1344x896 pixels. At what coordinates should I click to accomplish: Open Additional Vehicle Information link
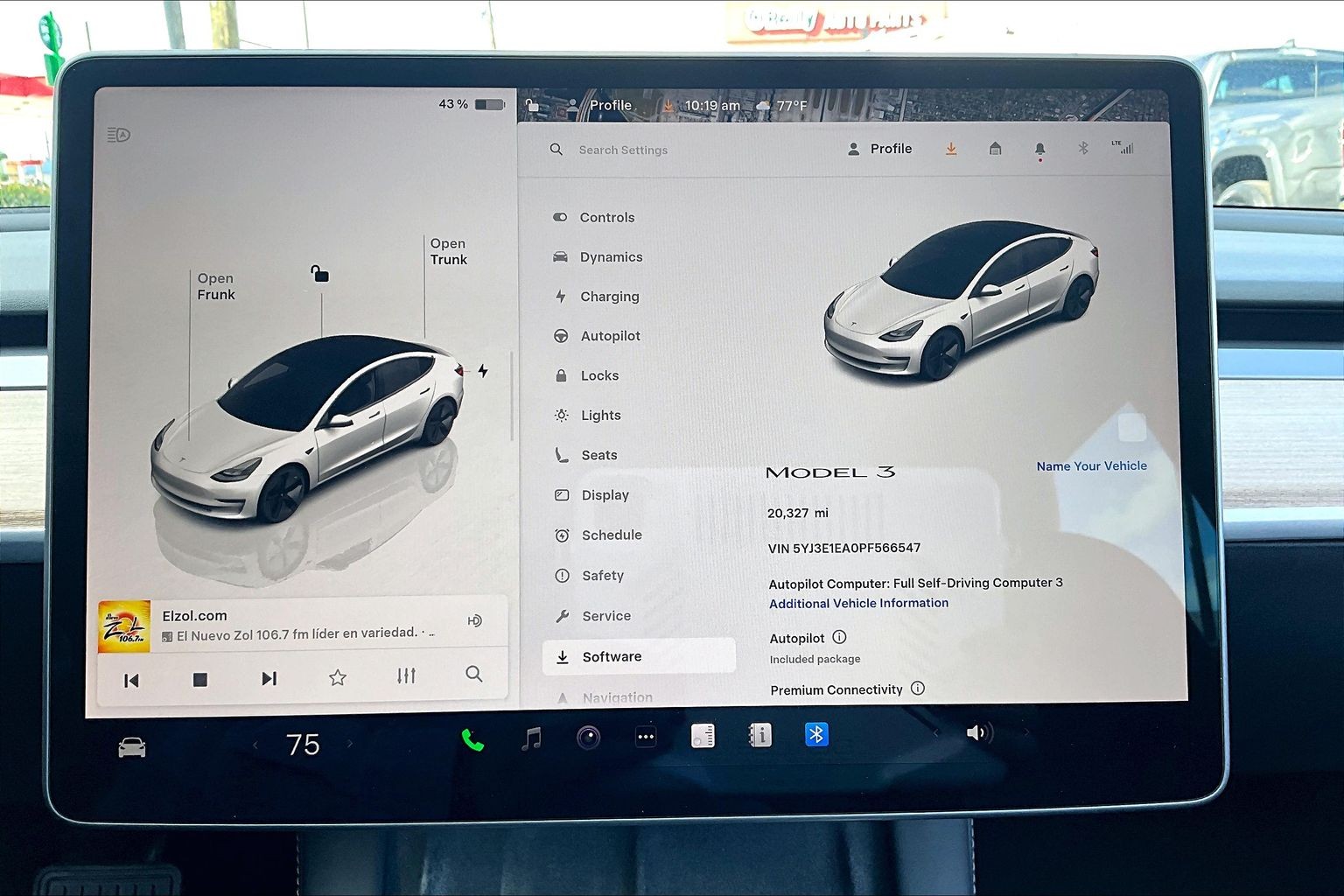tap(858, 604)
